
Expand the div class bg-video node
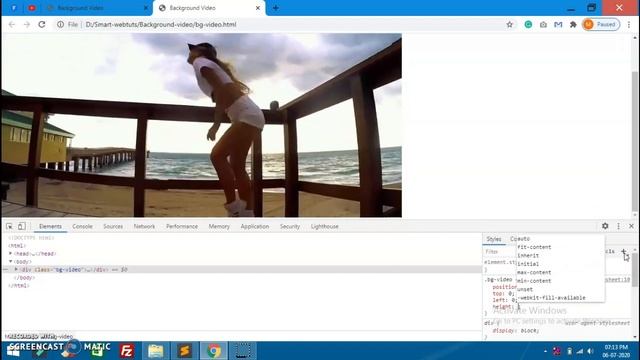pyautogui.click(x=16, y=269)
